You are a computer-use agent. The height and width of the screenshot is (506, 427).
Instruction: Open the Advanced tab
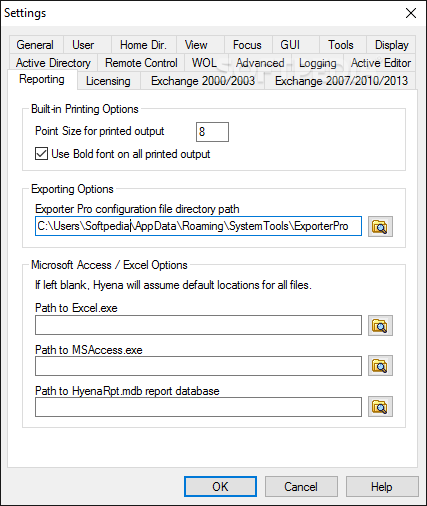(260, 63)
